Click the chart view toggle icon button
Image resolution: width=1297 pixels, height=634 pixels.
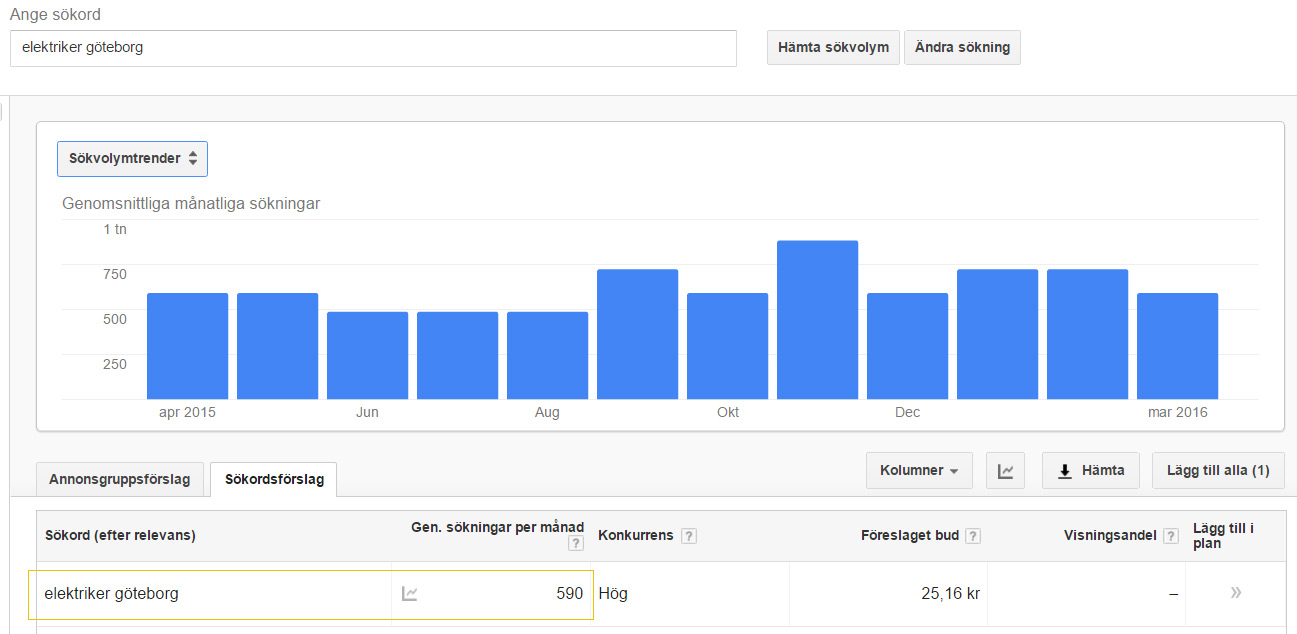tap(1005, 471)
